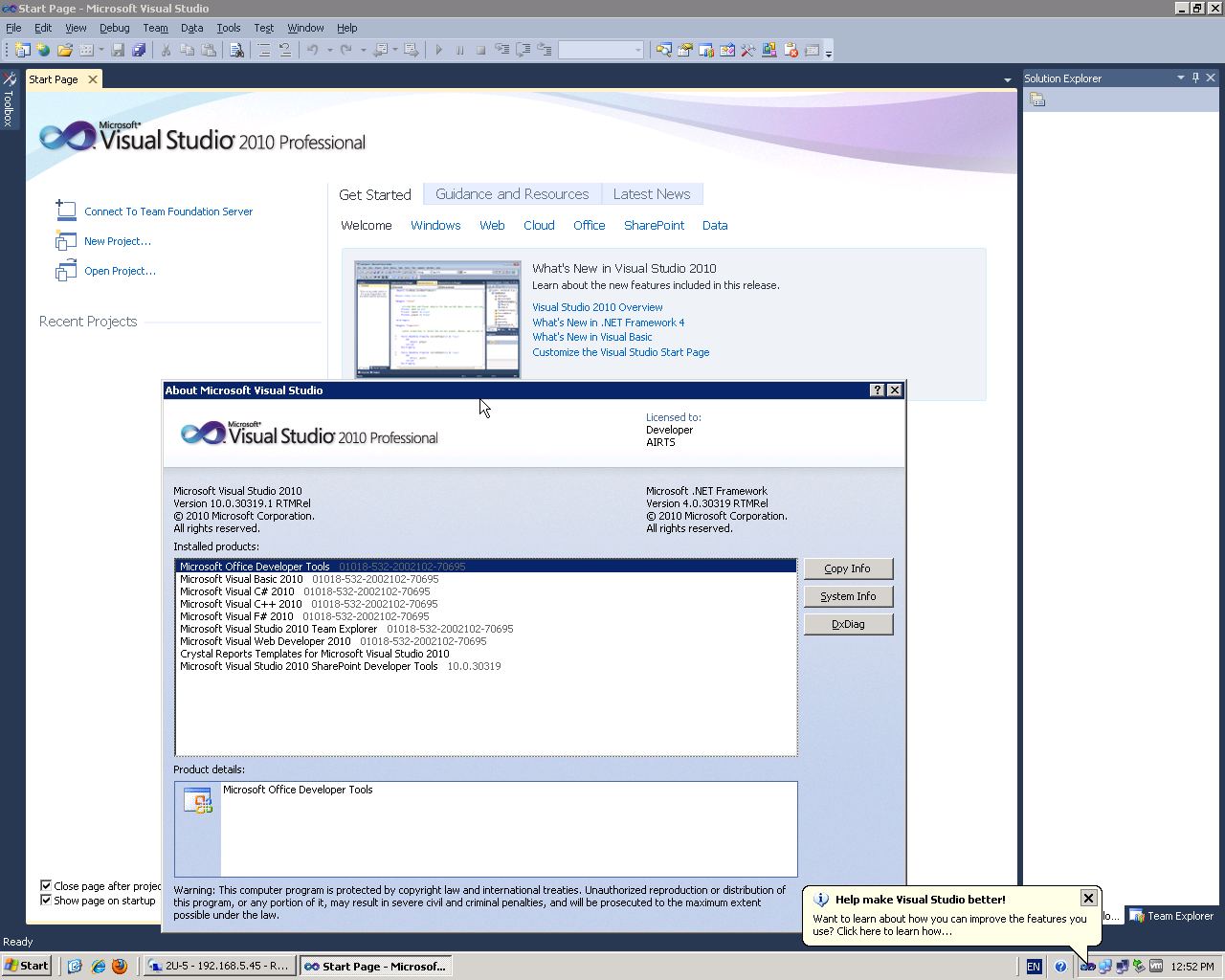Click the EN language bar indicator
Viewport: 1225px width, 980px height.
click(x=1034, y=967)
